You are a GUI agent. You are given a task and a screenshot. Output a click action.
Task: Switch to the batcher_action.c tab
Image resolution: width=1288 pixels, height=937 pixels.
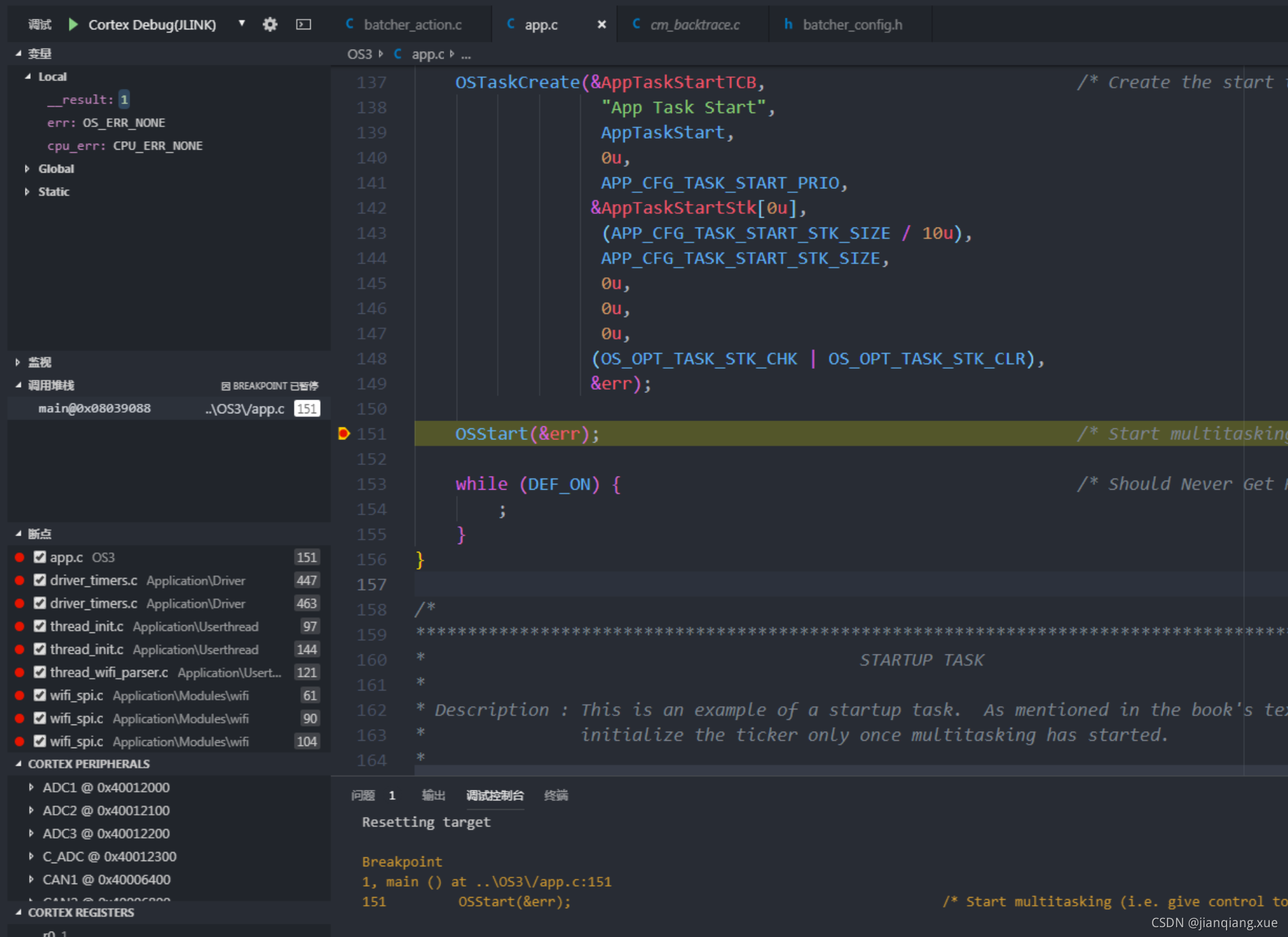412,25
